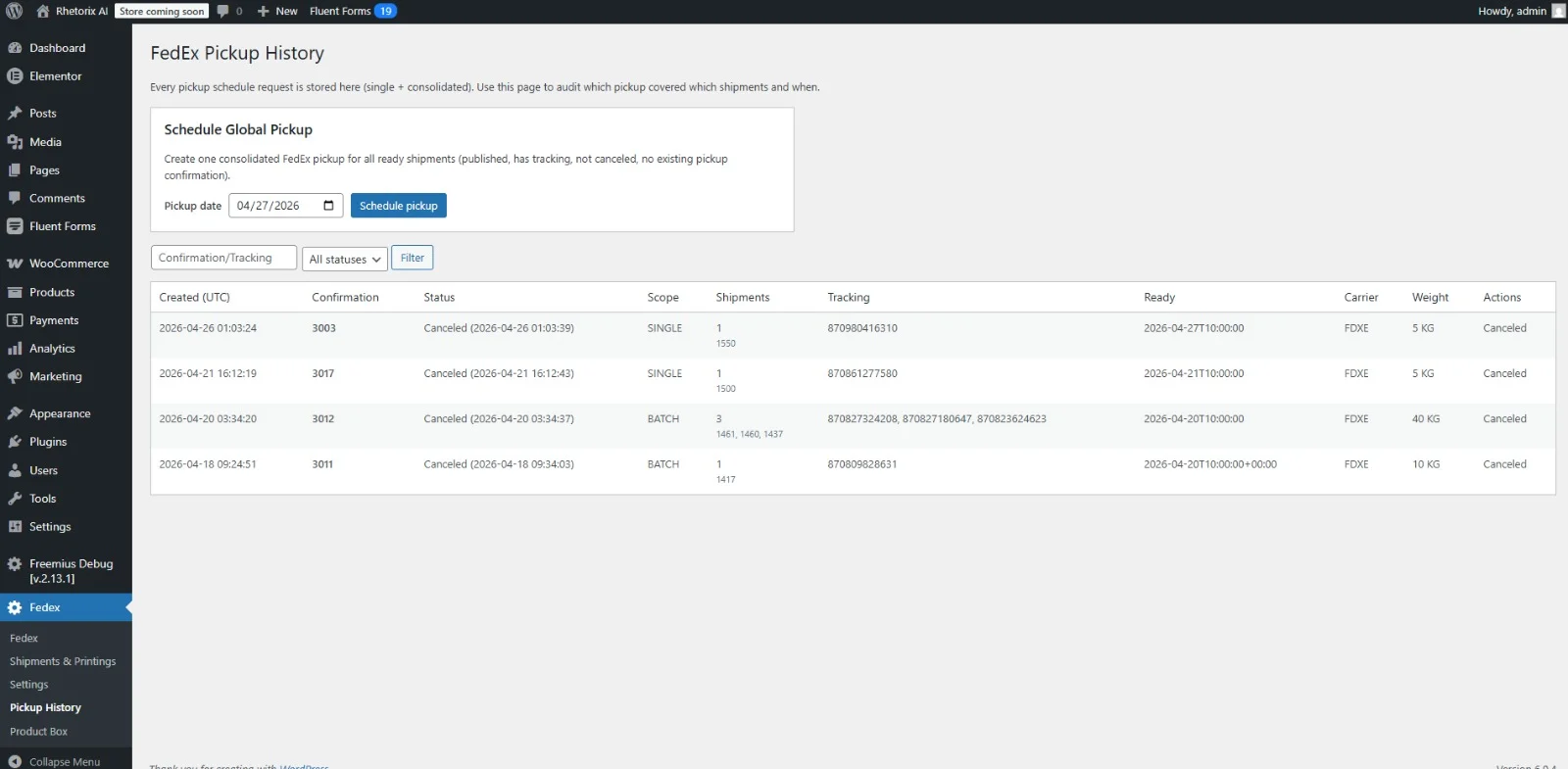1568x769 pixels.
Task: Click the plus icon beside New
Action: (263, 11)
